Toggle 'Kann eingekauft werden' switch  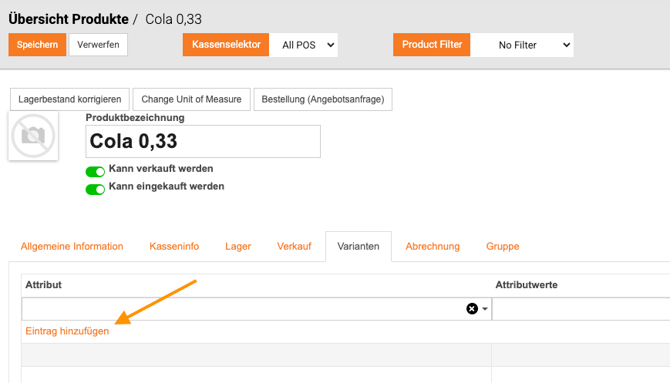click(x=95, y=189)
